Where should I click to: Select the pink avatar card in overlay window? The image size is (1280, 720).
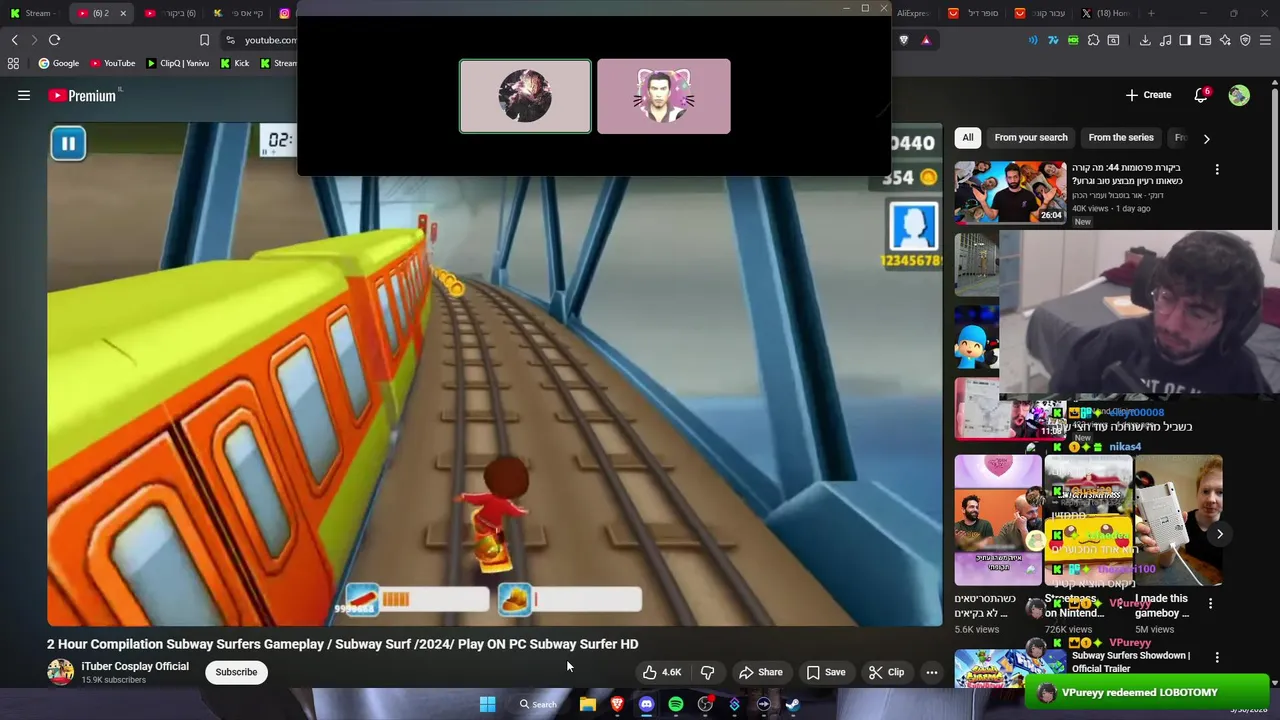click(x=664, y=96)
